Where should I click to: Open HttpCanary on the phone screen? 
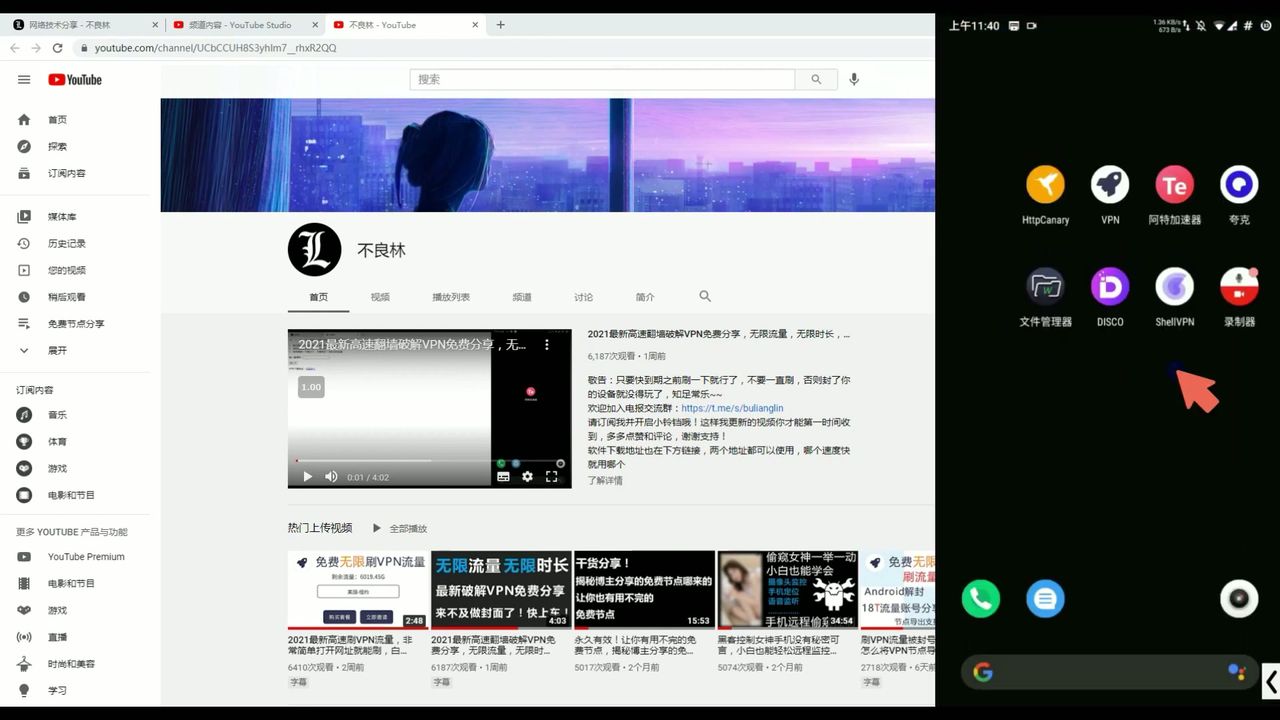[1045, 185]
